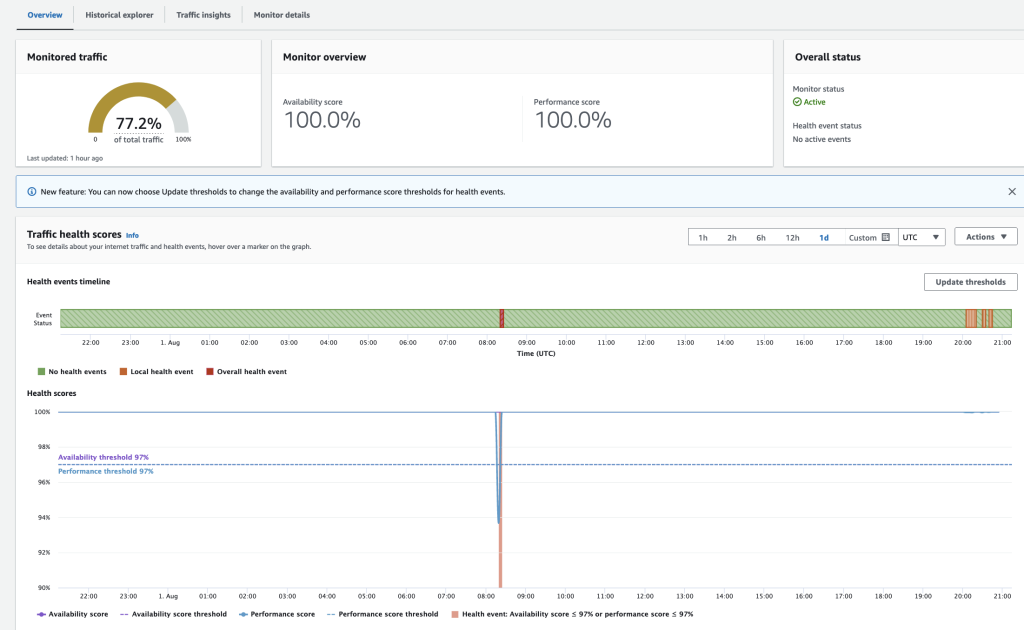This screenshot has width=1024, height=630.
Task: Switch to the Historical explorer tab
Action: click(119, 15)
